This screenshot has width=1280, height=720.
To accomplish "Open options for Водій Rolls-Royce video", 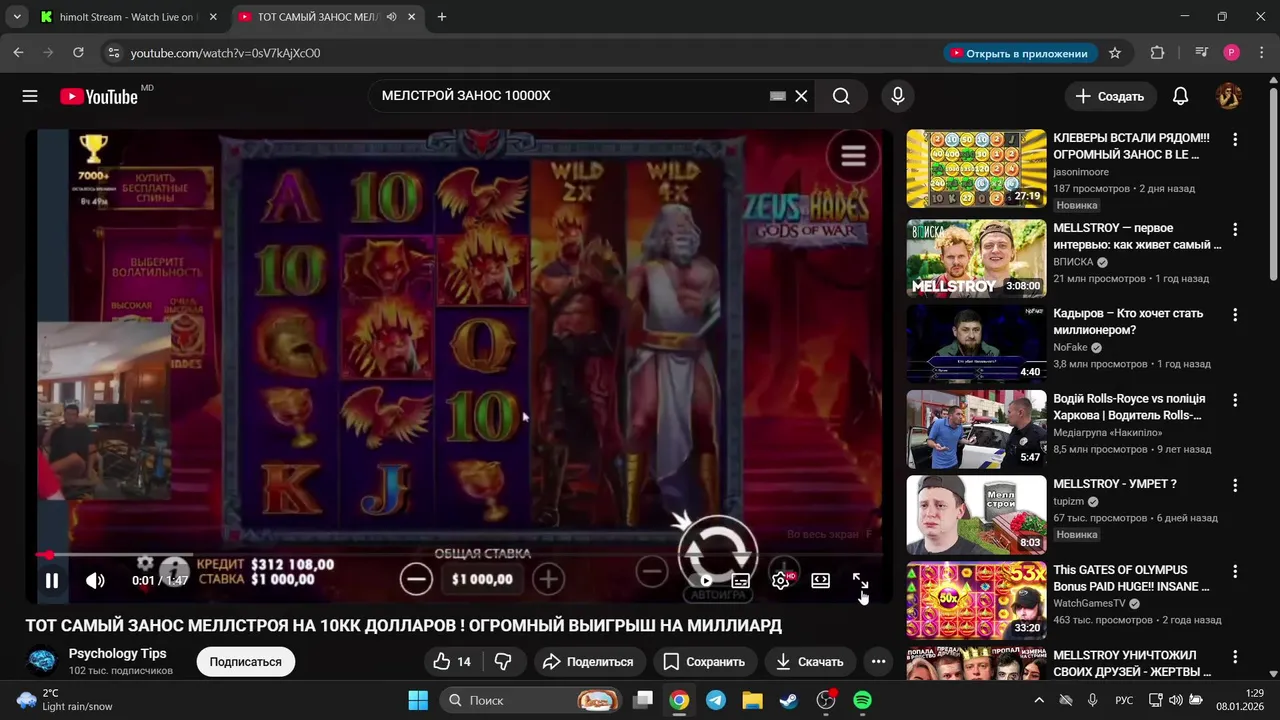I will point(1235,400).
